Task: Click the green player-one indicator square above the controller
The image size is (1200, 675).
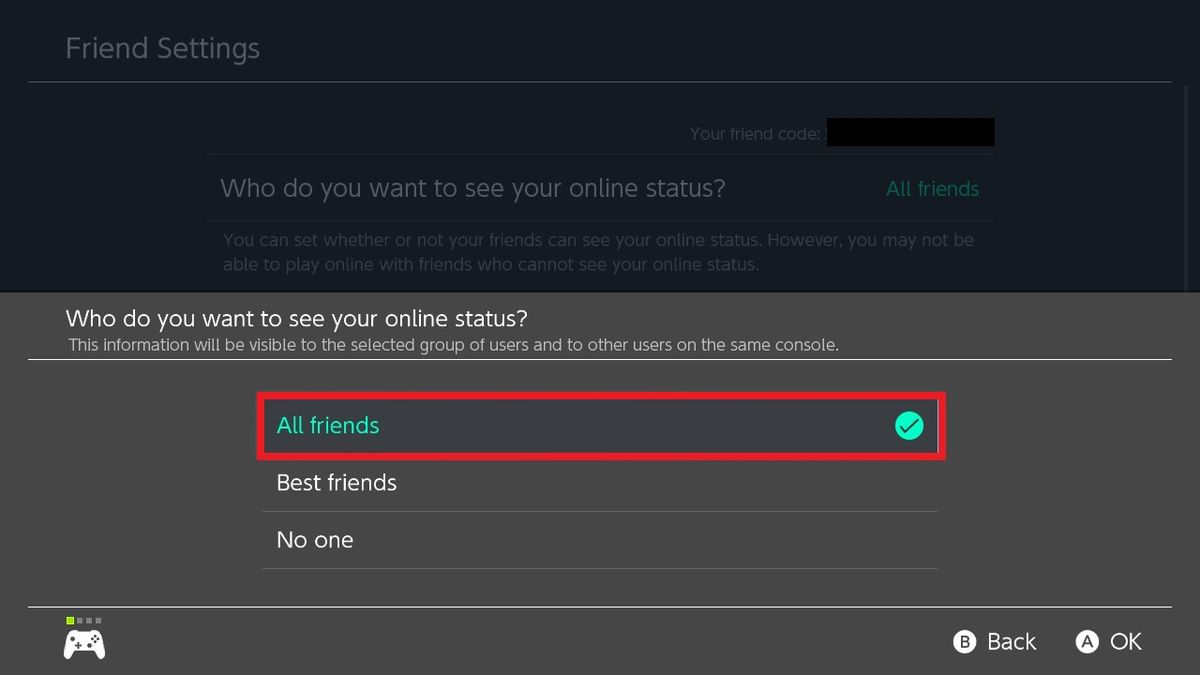Action: tap(70, 621)
